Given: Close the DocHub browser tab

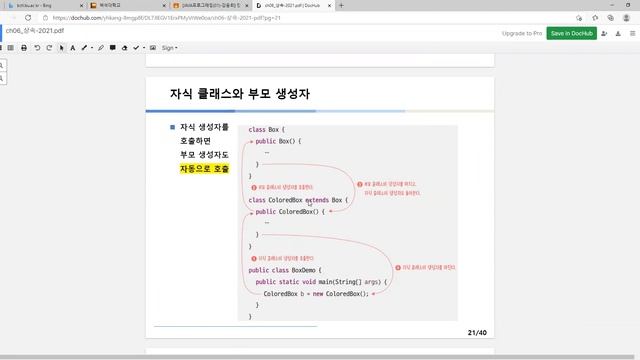Looking at the screenshot, I should 329,6.
